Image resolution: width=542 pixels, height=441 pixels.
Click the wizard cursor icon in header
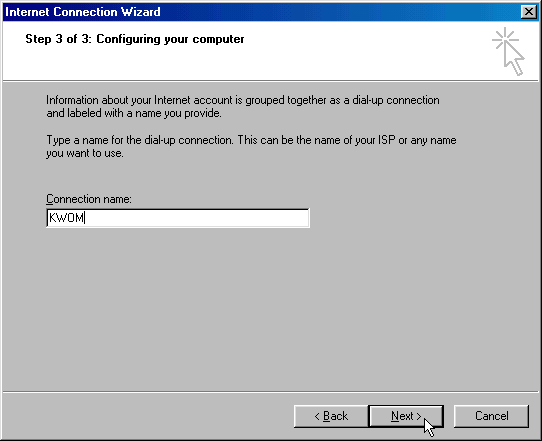pyautogui.click(x=508, y=51)
